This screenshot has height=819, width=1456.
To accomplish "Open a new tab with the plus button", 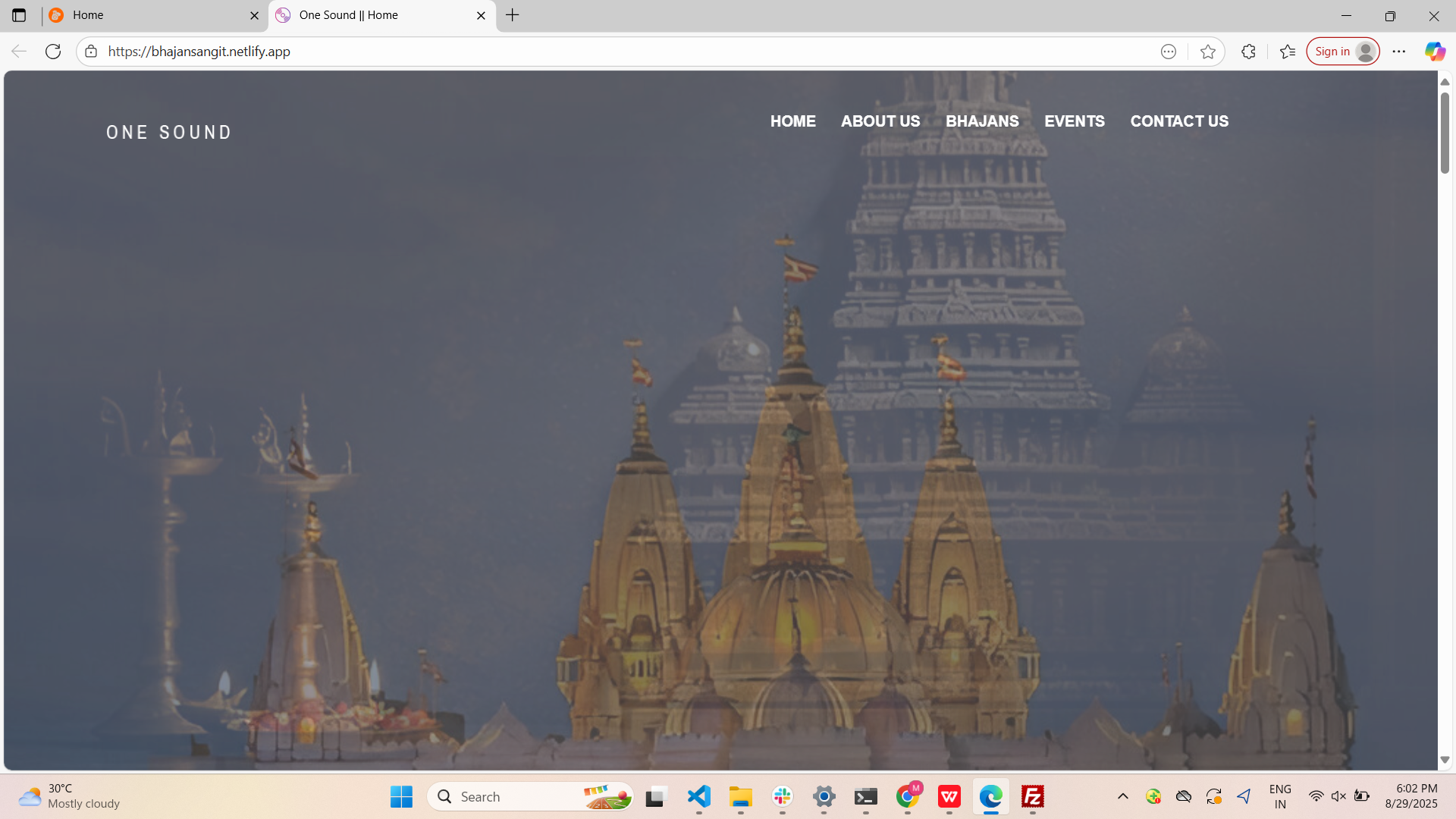I will click(x=513, y=15).
